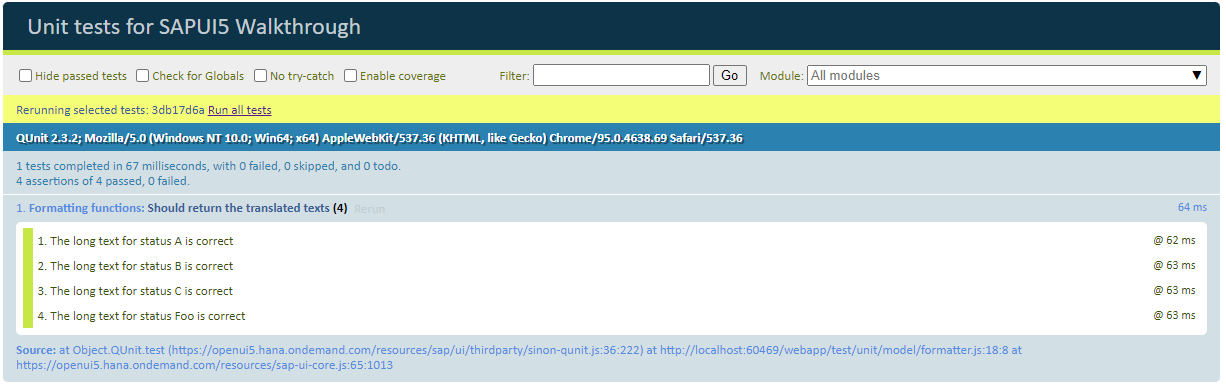Focus the Filter text field
The height and width of the screenshot is (387, 1226).
click(621, 75)
